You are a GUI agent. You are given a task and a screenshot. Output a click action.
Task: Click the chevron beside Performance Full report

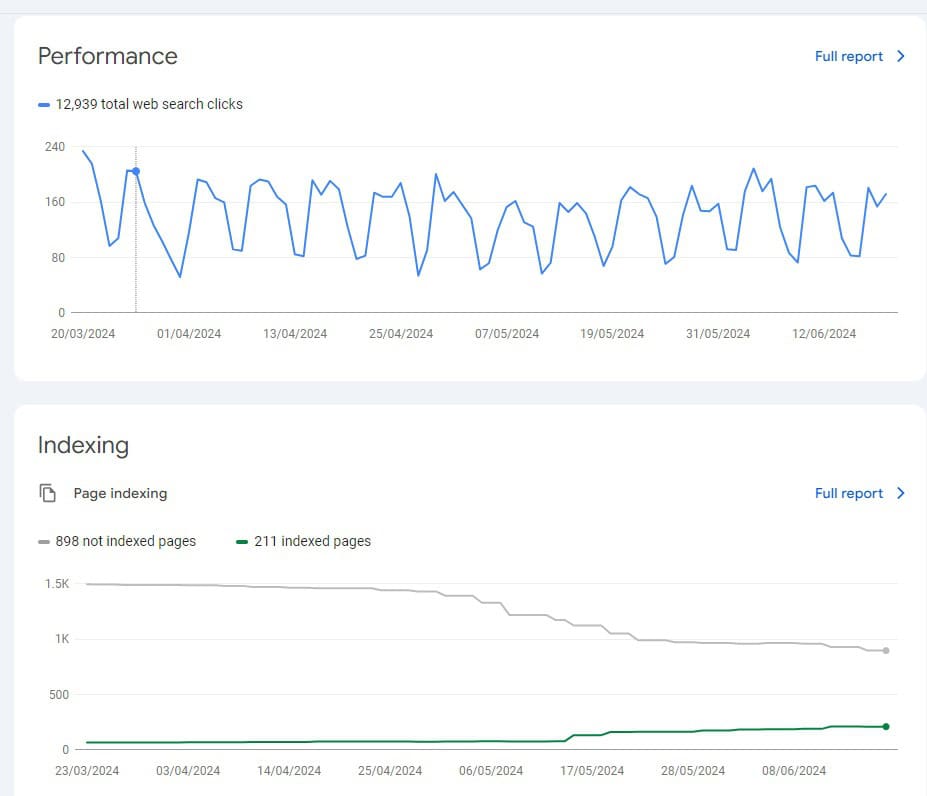(x=901, y=57)
